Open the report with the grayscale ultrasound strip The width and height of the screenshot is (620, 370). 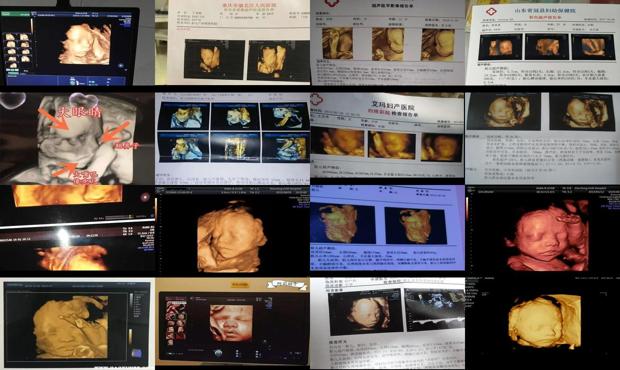(x=387, y=323)
